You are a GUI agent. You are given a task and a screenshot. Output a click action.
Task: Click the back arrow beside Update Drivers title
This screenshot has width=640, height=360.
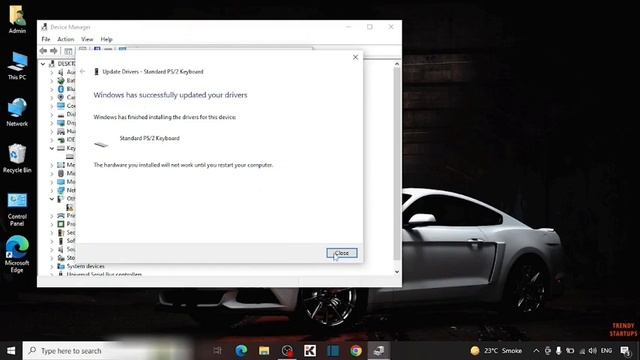coord(82,71)
